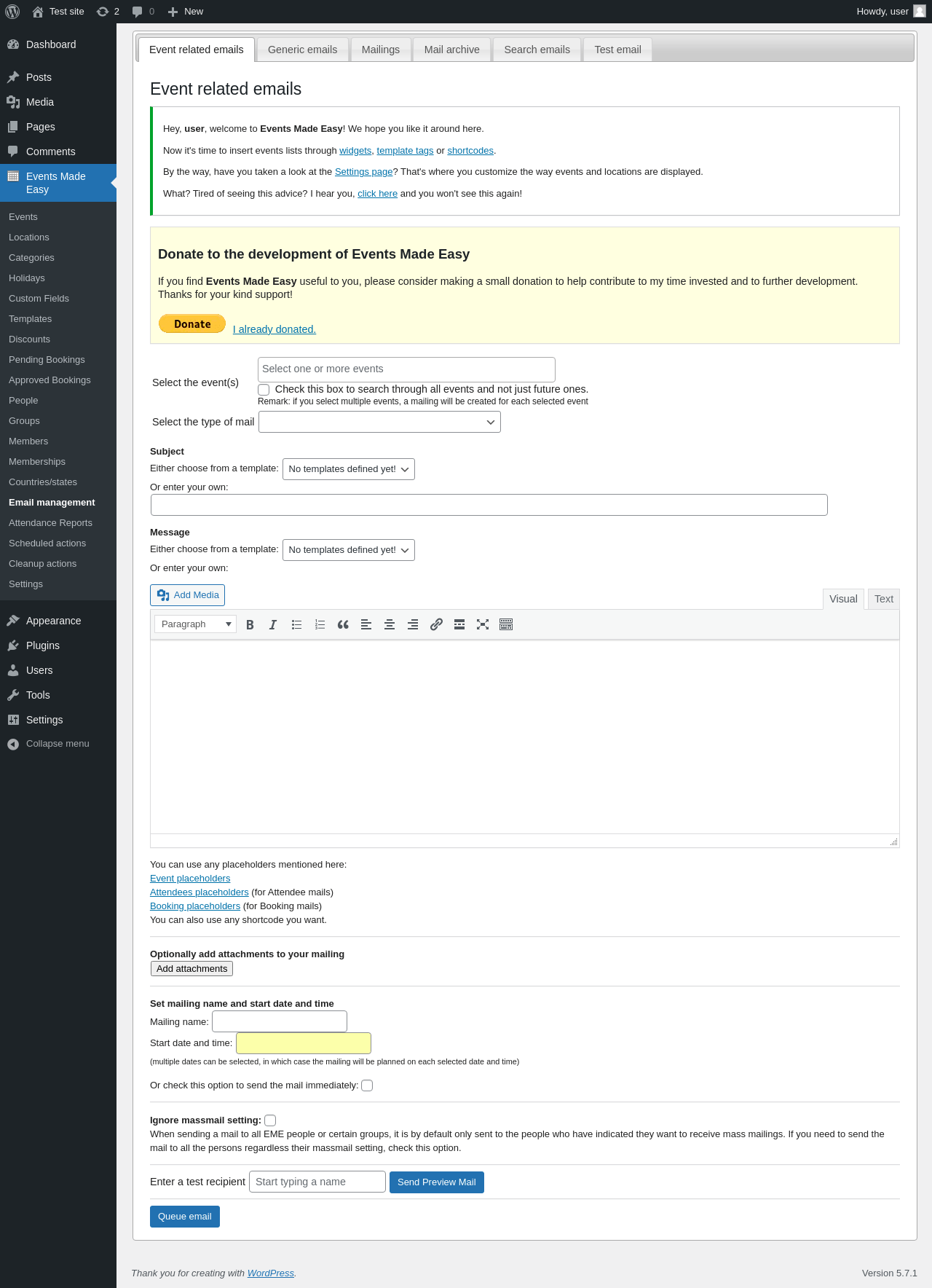
Task: Click the Queue email button
Action: click(x=185, y=1217)
